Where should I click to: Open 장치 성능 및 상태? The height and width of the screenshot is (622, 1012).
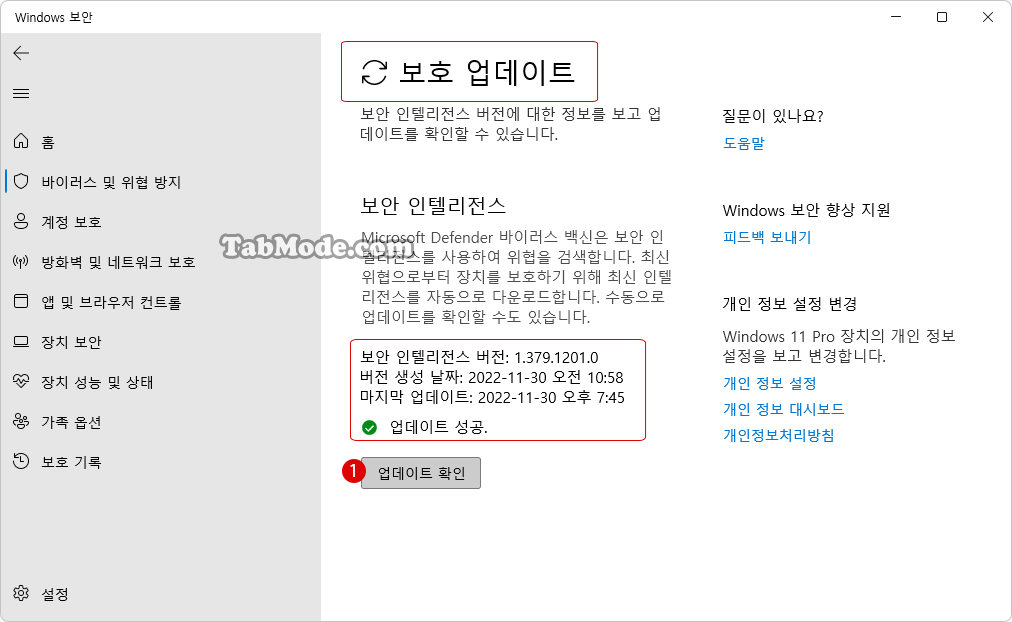coord(97,382)
